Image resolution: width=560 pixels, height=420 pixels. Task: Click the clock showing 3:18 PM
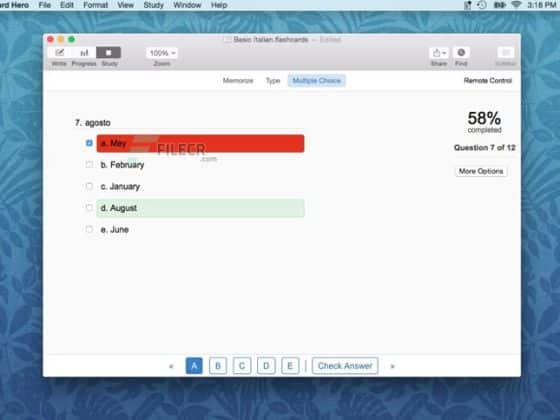pos(541,5)
